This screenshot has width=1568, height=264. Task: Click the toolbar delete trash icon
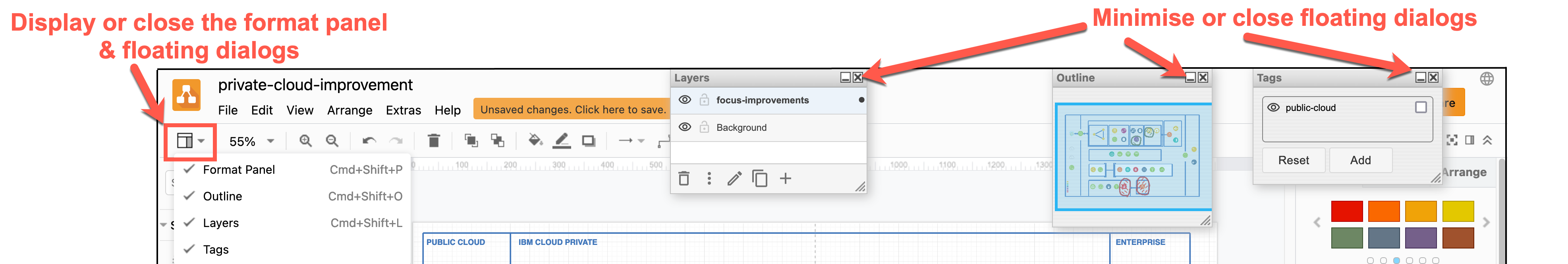433,141
